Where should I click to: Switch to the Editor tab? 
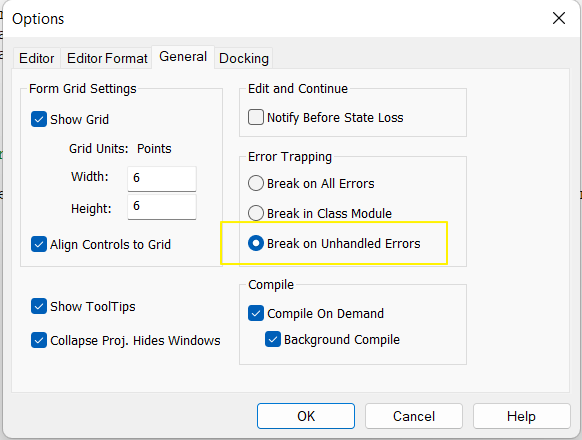click(x=37, y=58)
